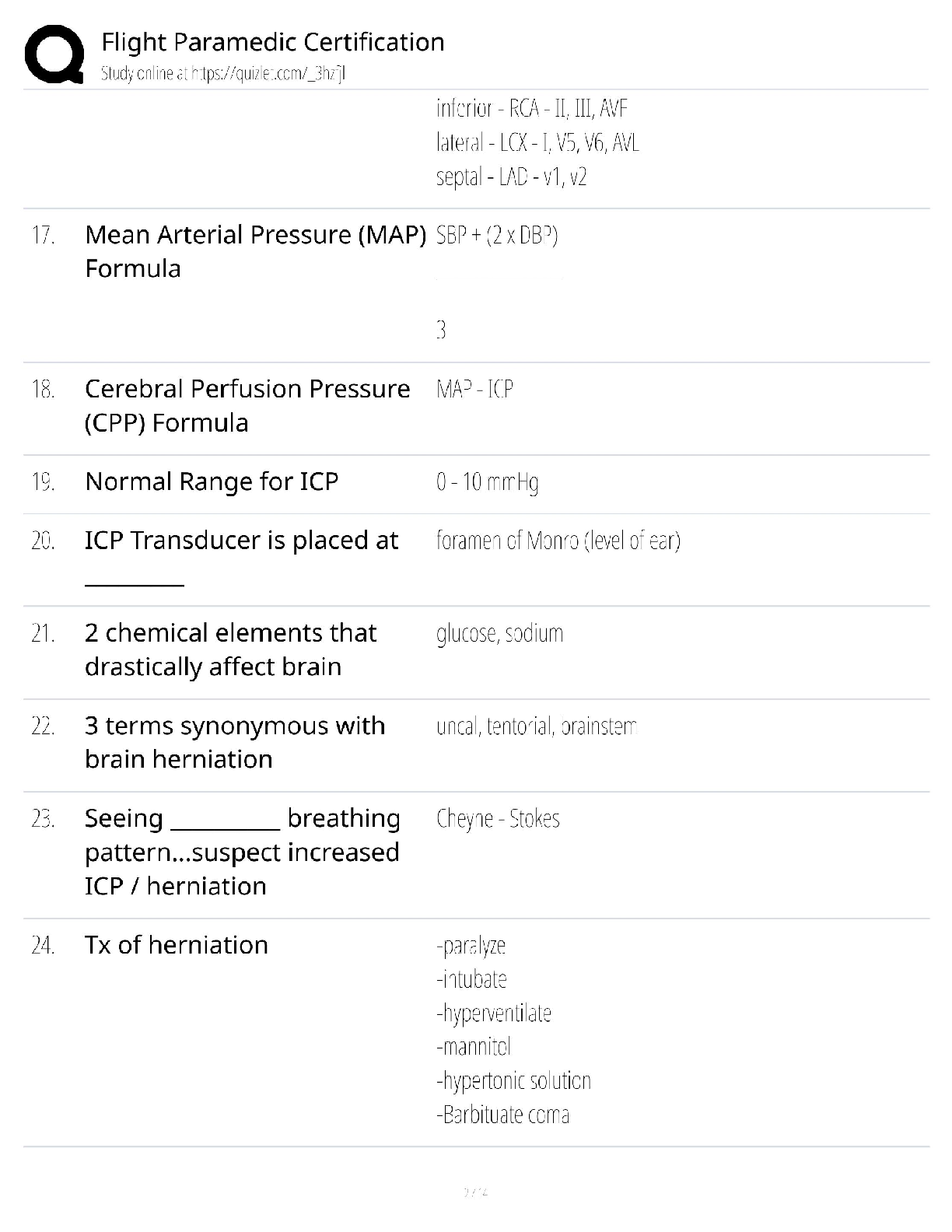
Task: Click the Flight Paramedic Certification title
Action: (x=273, y=42)
